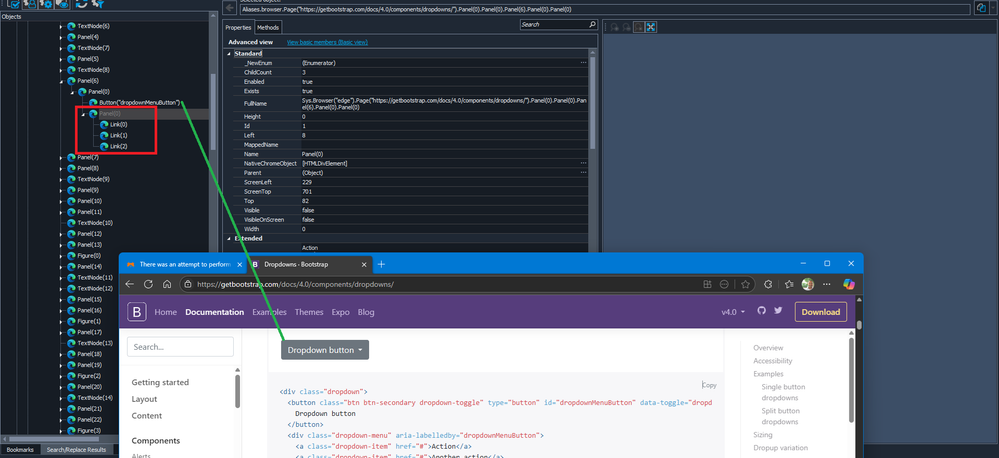Select Link(1) in the object tree
Viewport: 999px width, 458px height.
tap(118, 135)
